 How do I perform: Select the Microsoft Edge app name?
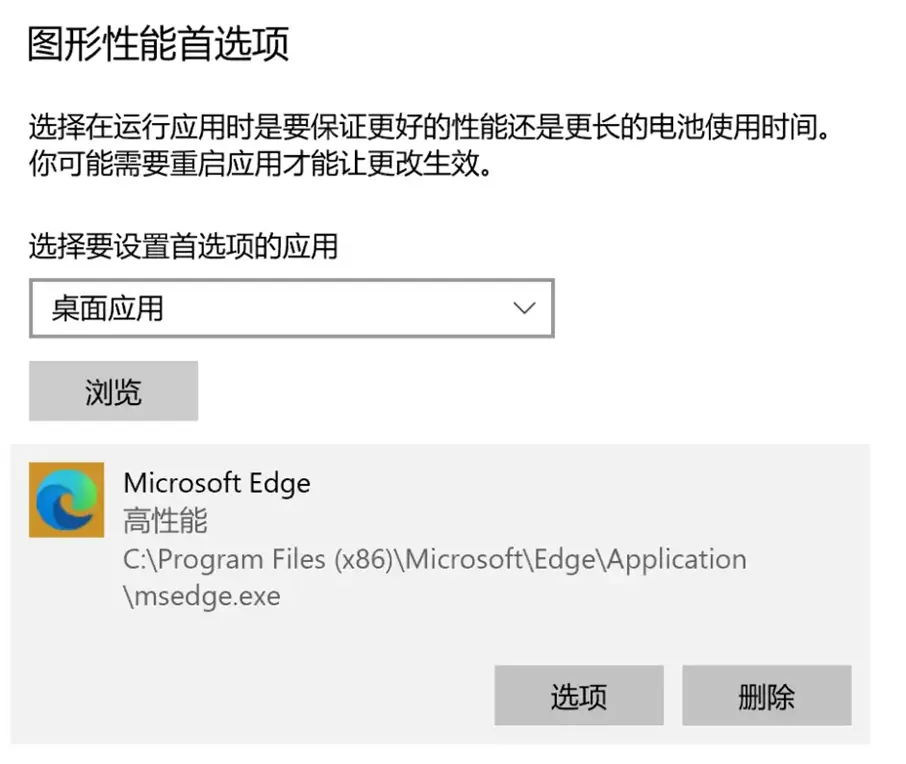click(216, 483)
